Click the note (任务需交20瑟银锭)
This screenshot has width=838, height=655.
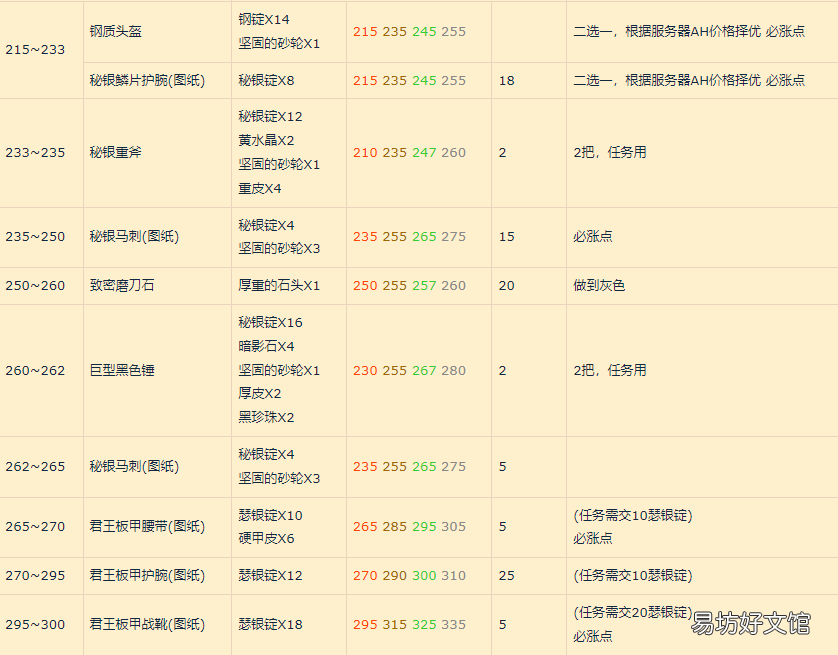tap(633, 613)
